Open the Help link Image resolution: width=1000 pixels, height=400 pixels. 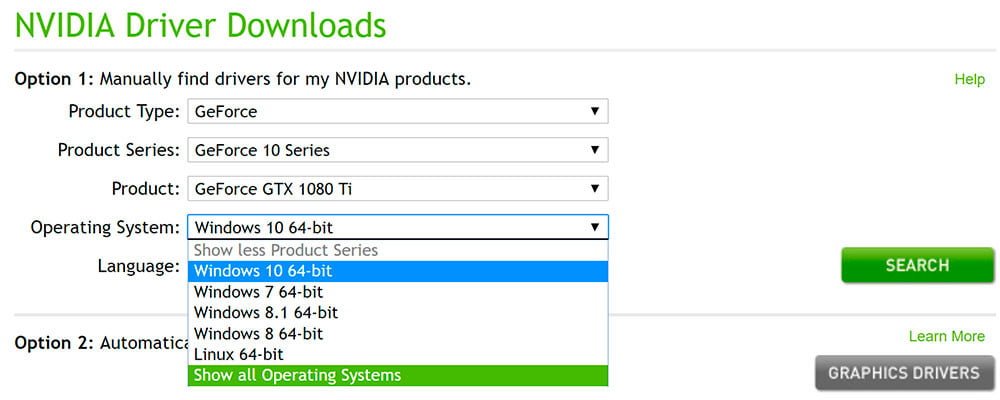tap(969, 79)
